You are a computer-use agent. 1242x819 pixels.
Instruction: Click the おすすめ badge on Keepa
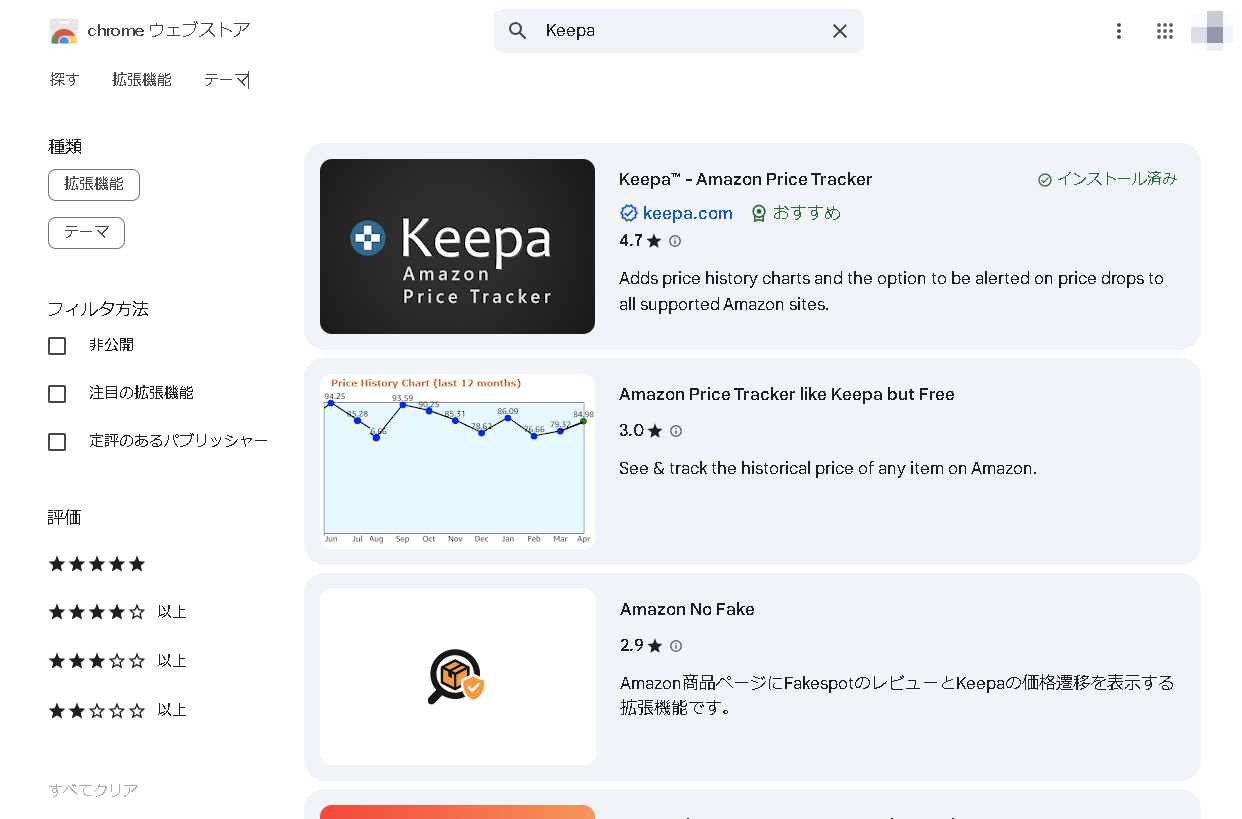pyautogui.click(x=796, y=212)
